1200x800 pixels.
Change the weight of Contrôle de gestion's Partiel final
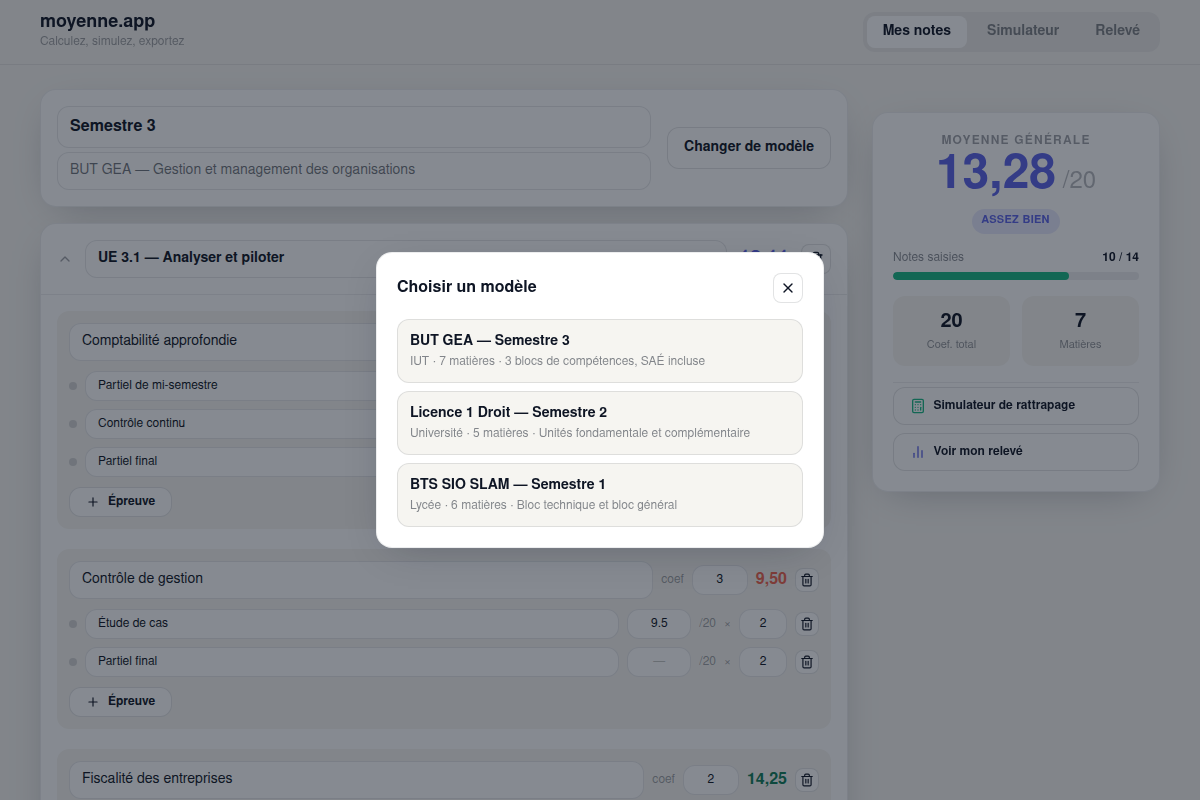(763, 661)
